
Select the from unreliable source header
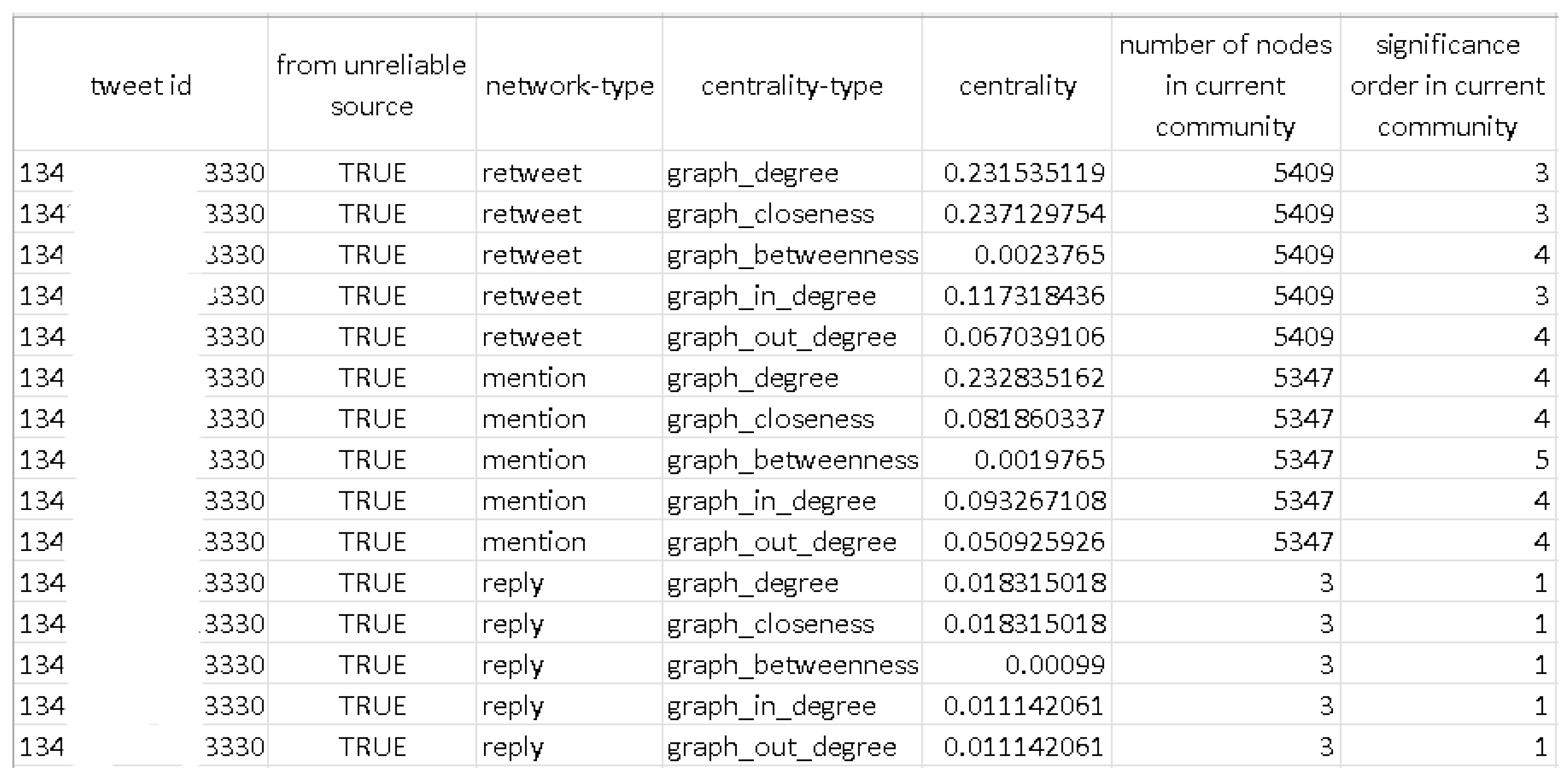click(371, 84)
